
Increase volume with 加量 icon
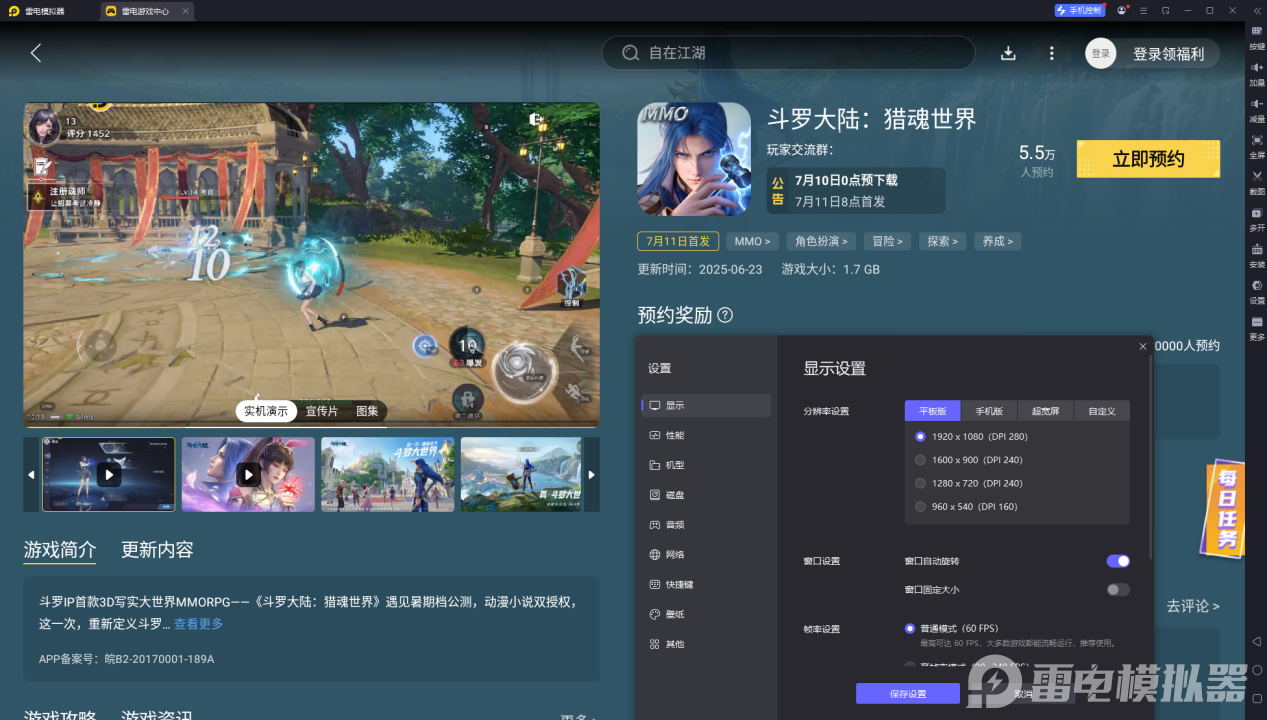(1257, 73)
